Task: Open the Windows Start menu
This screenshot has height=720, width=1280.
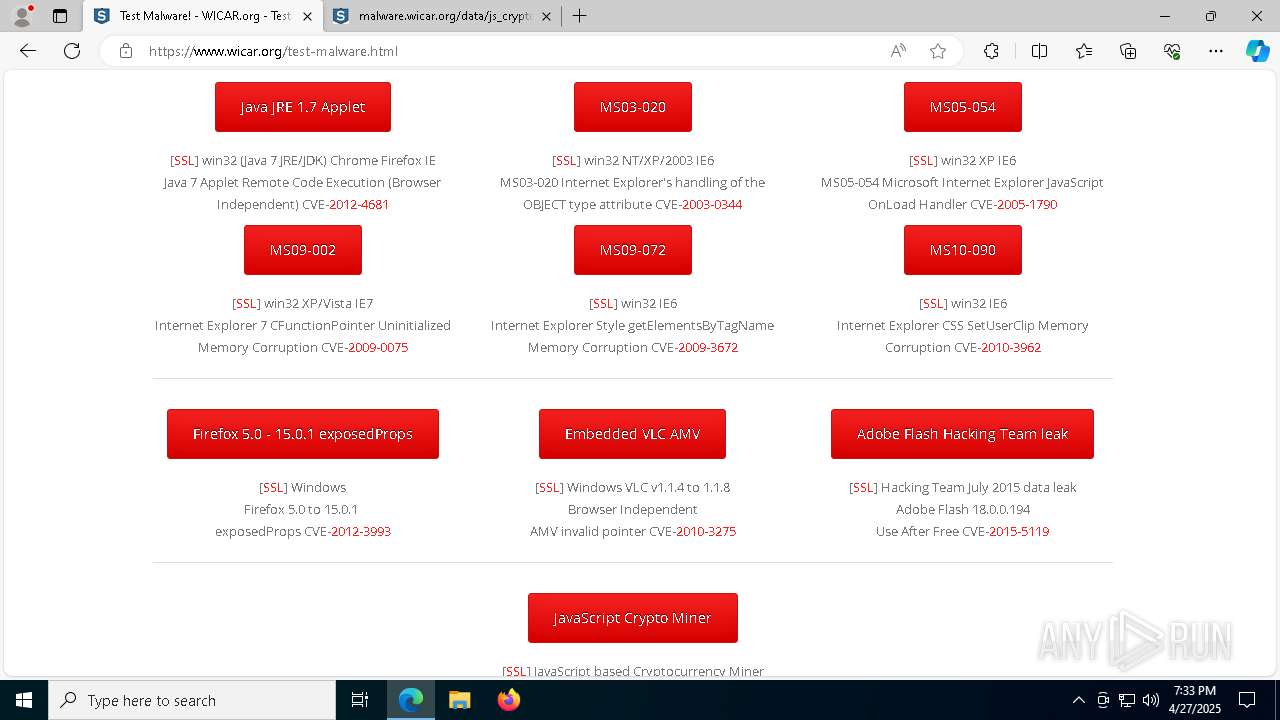Action: click(x=24, y=700)
